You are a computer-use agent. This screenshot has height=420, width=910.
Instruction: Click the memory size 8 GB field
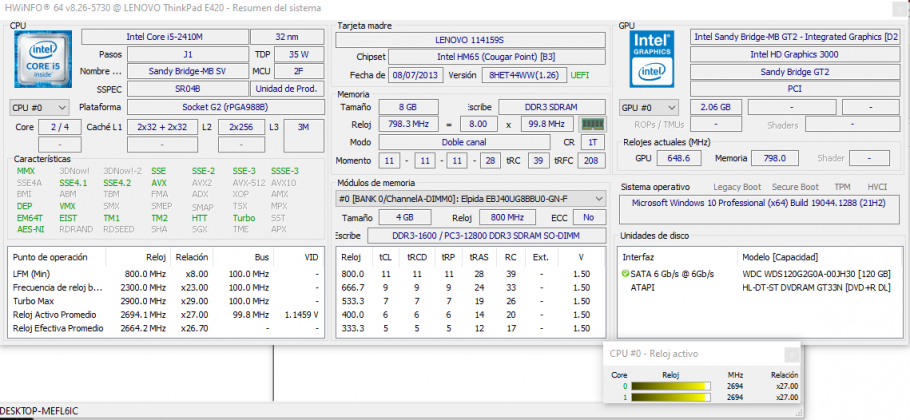tap(409, 107)
